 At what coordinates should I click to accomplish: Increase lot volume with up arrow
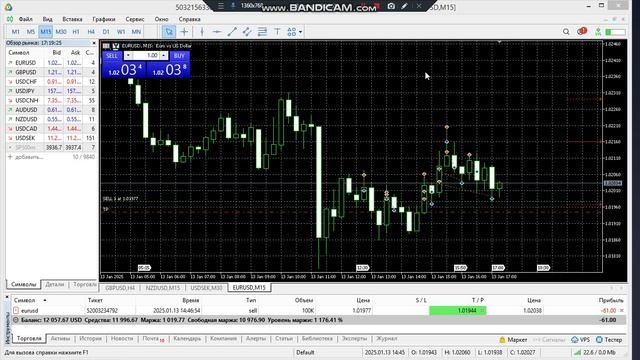tap(163, 56)
